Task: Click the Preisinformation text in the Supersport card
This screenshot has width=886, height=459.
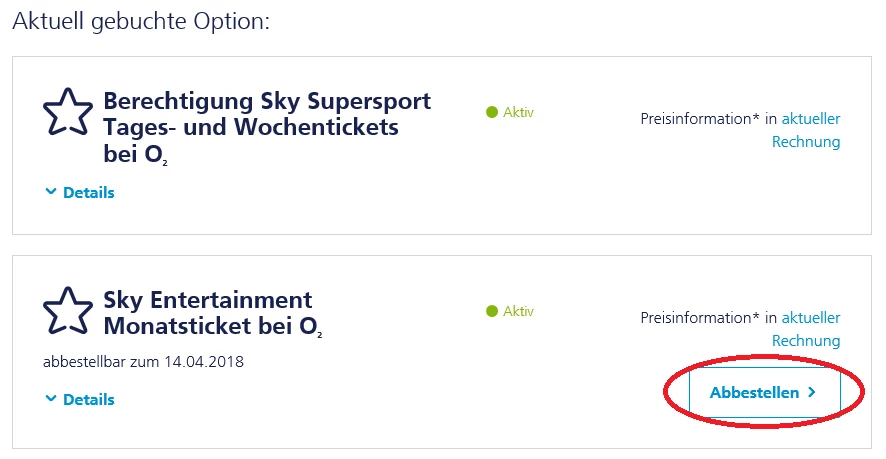Action: click(x=701, y=119)
